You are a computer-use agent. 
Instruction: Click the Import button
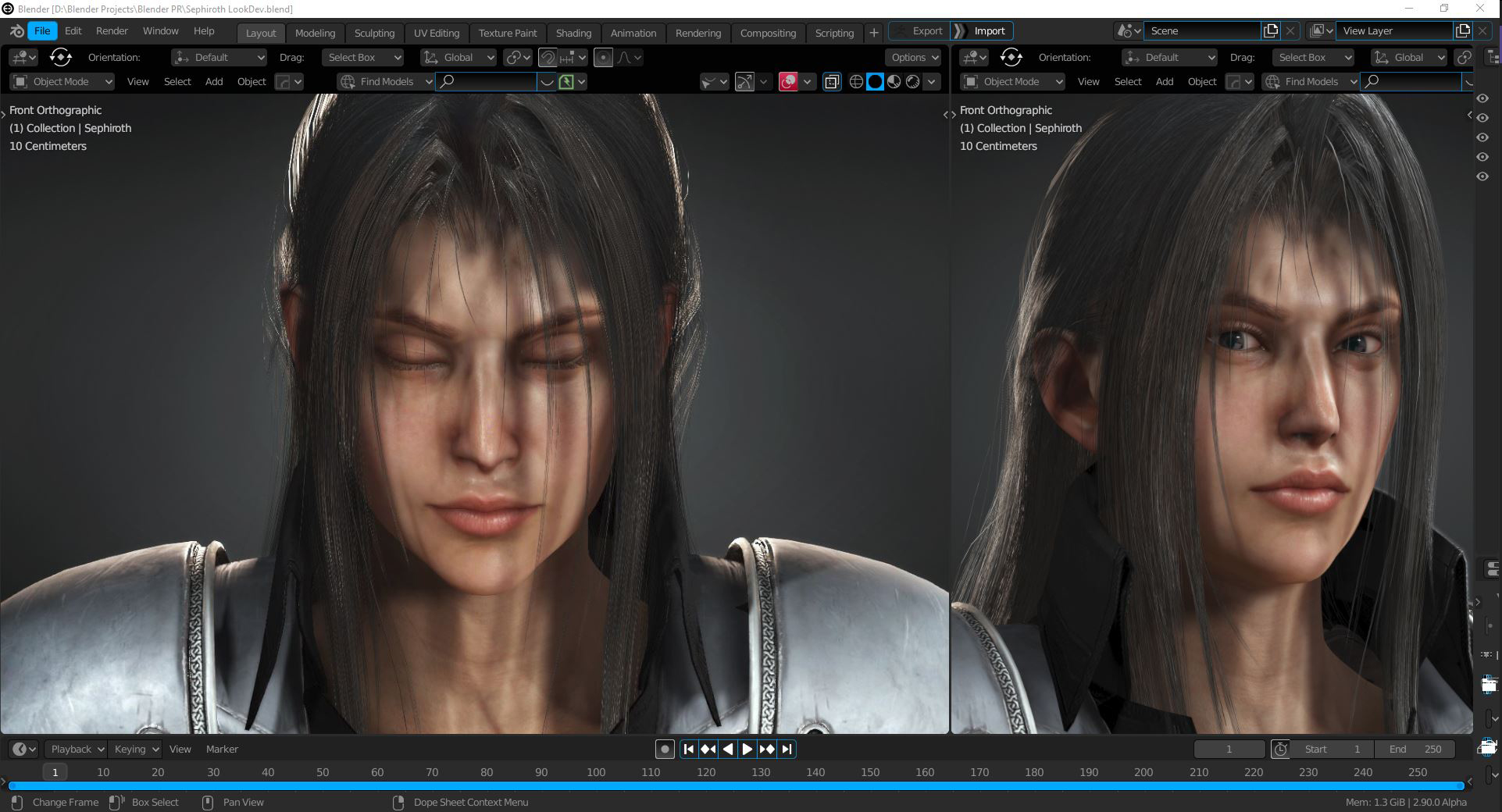click(x=982, y=31)
